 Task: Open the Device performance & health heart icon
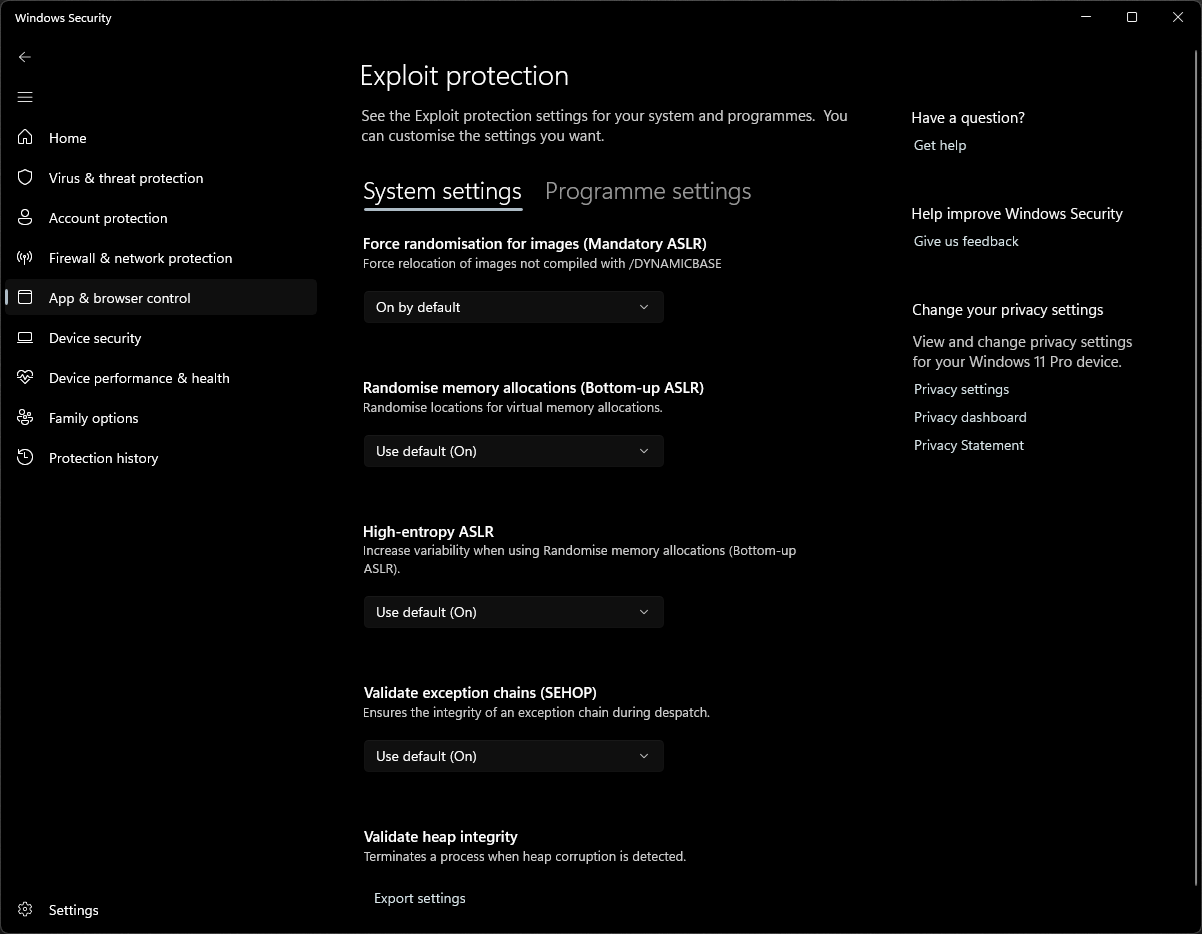(26, 377)
